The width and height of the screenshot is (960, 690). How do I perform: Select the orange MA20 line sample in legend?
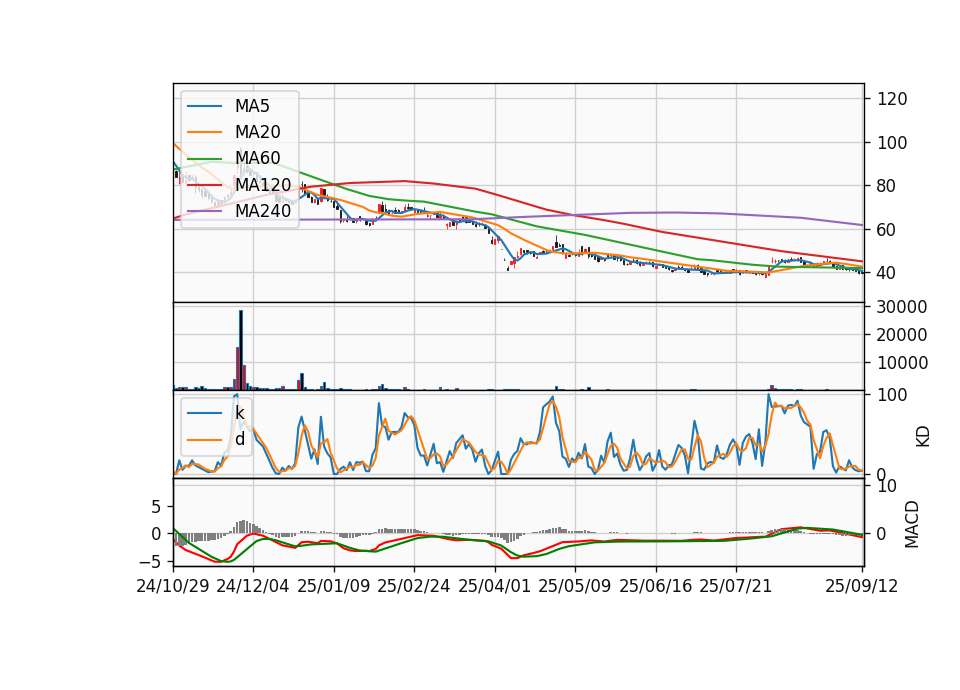204,132
